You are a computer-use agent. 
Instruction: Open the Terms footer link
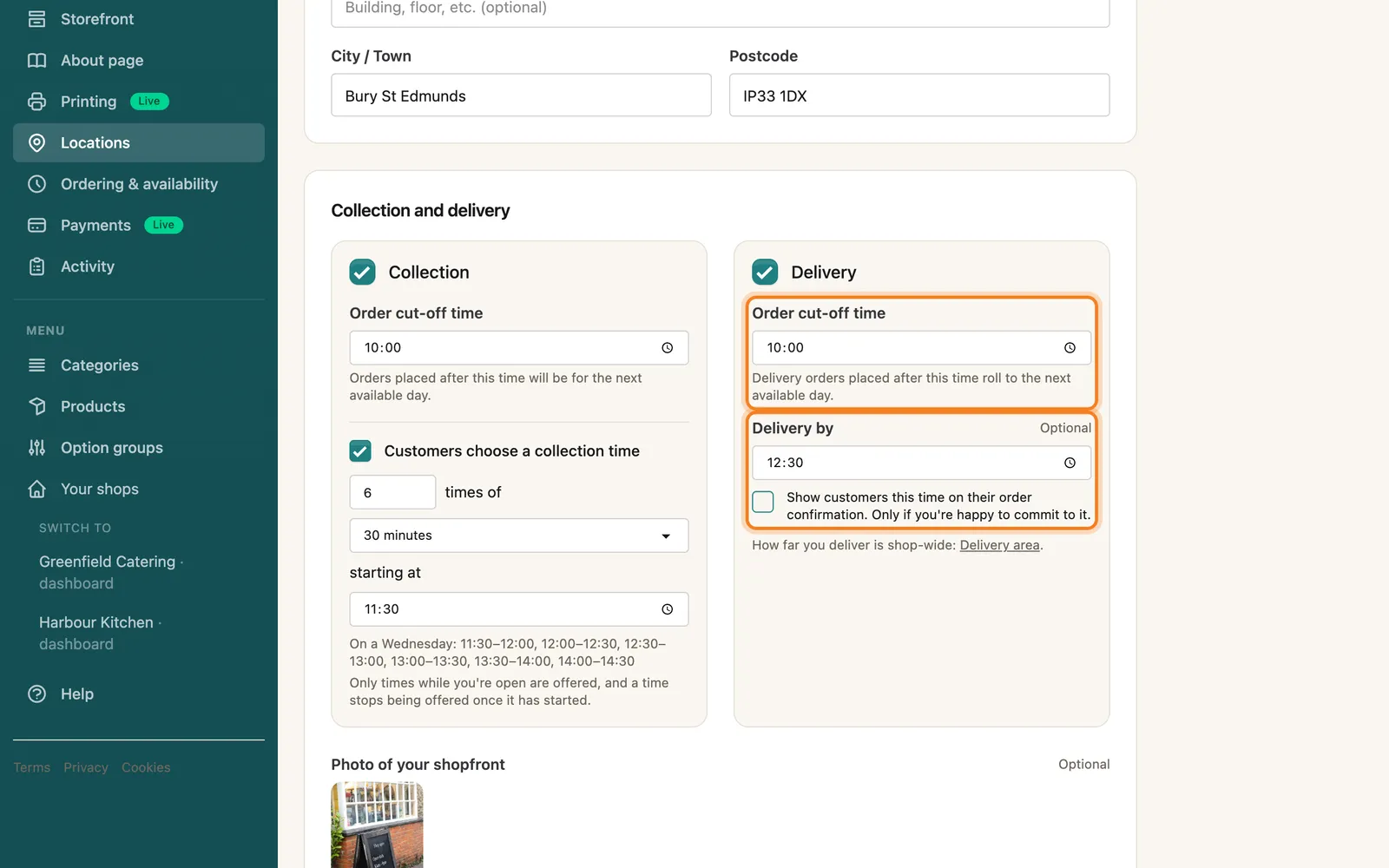[32, 767]
